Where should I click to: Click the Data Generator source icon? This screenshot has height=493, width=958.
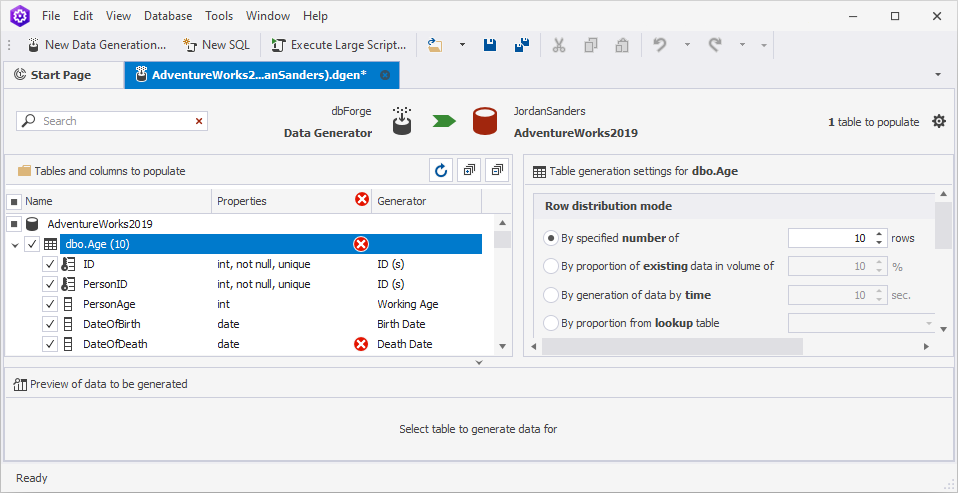coord(401,120)
